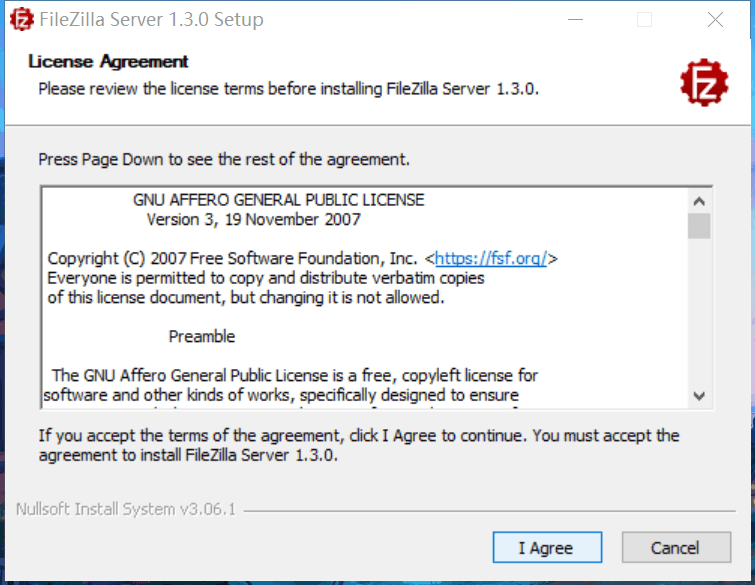The height and width of the screenshot is (585, 755).
Task: Click the large FileZilla logo in the header
Action: click(704, 82)
